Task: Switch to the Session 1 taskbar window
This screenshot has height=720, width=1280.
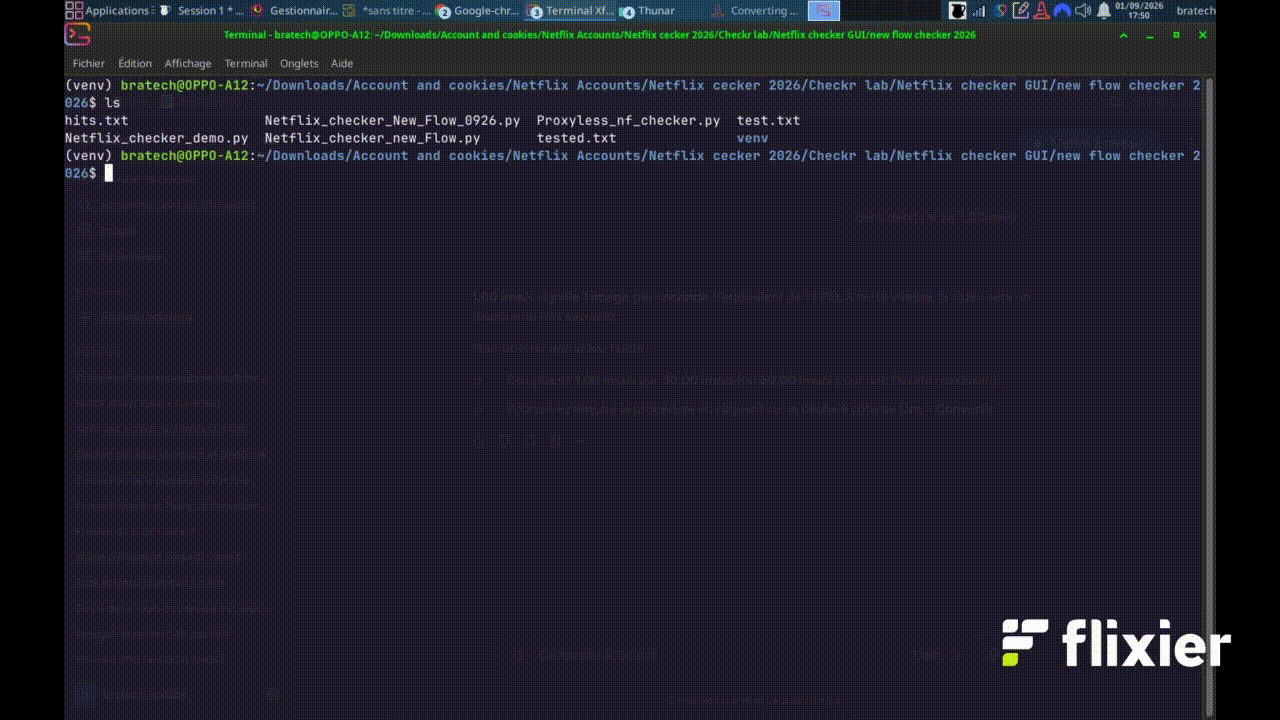Action: [x=201, y=11]
